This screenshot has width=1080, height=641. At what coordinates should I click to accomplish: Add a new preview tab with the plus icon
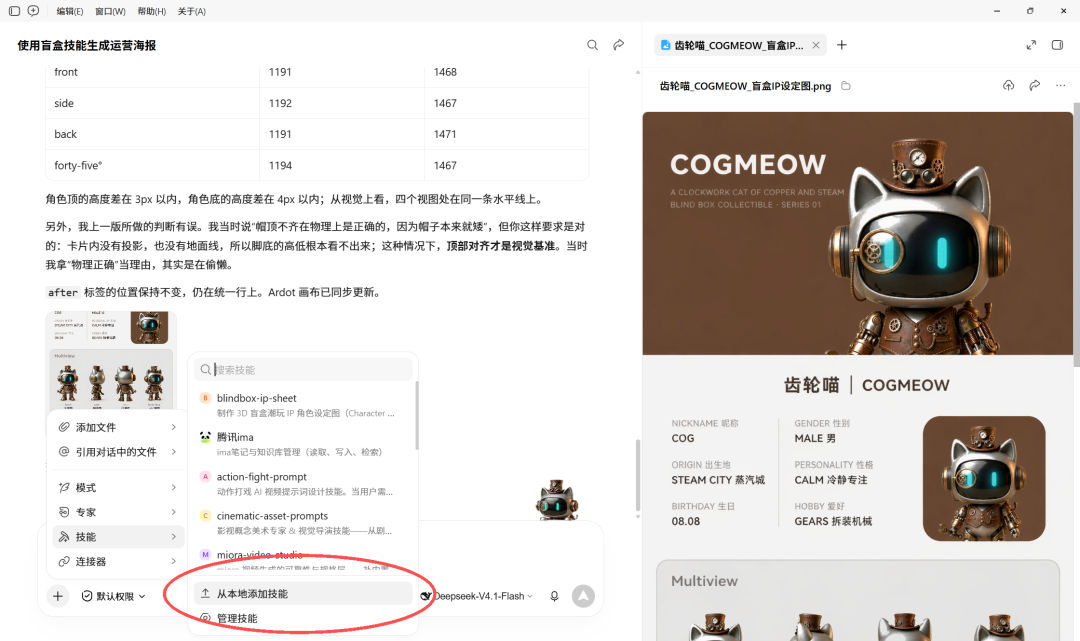pos(842,45)
